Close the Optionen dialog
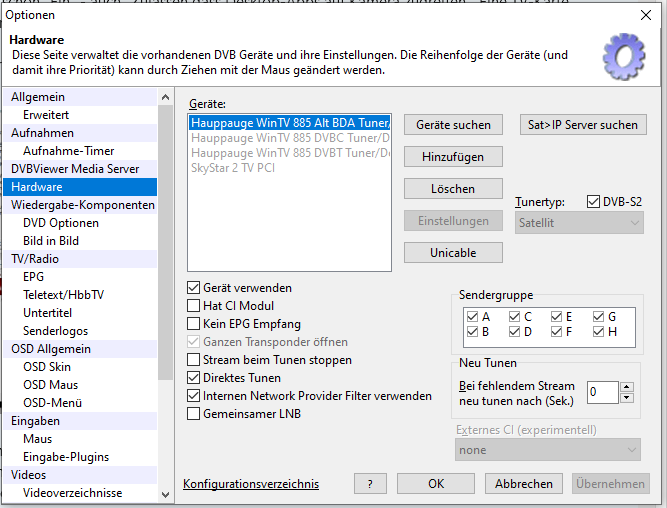 (646, 15)
